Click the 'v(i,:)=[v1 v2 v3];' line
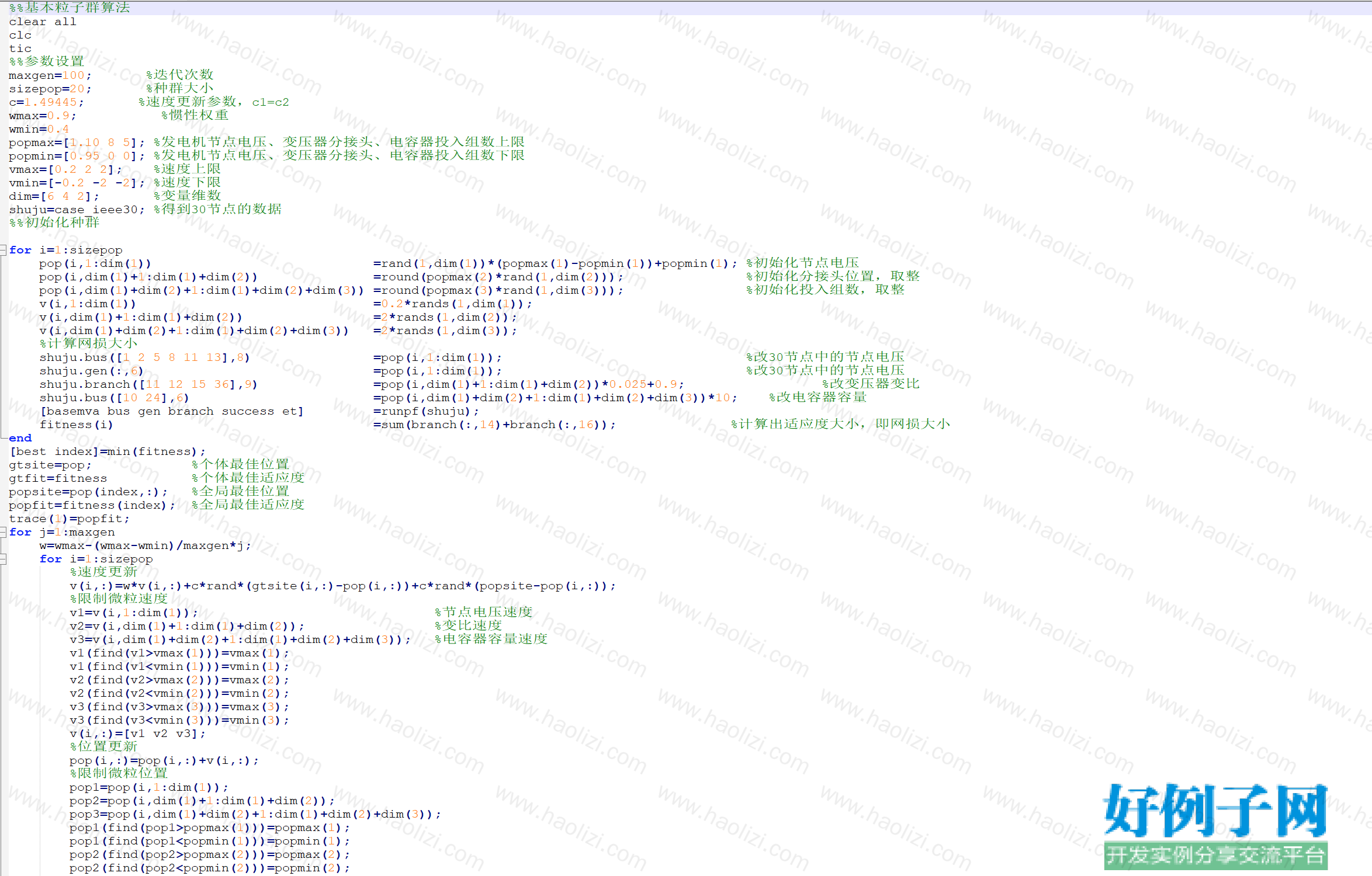This screenshot has height=876, width=1372. coord(138,734)
